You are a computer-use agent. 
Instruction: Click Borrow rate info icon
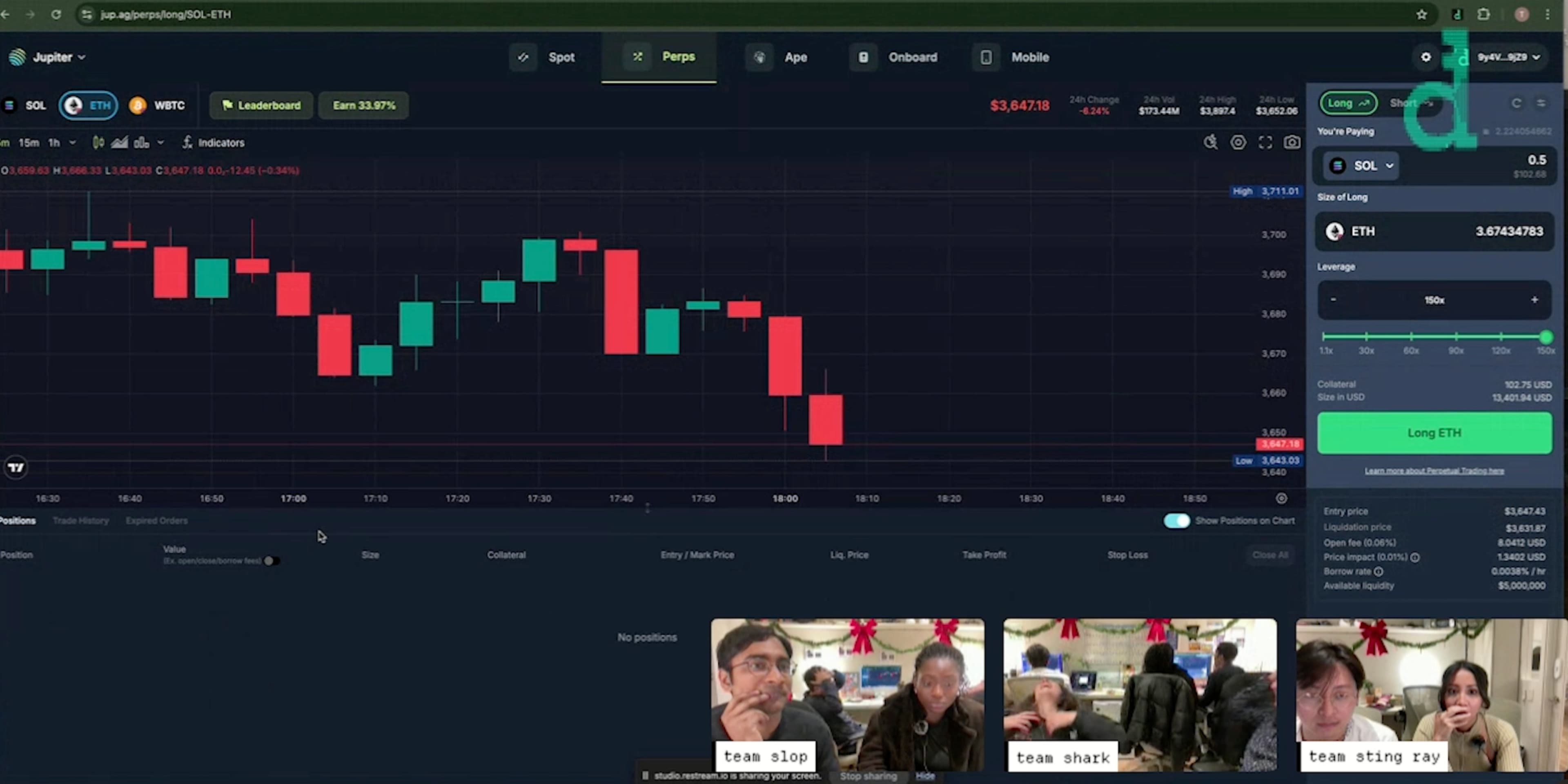1378,571
